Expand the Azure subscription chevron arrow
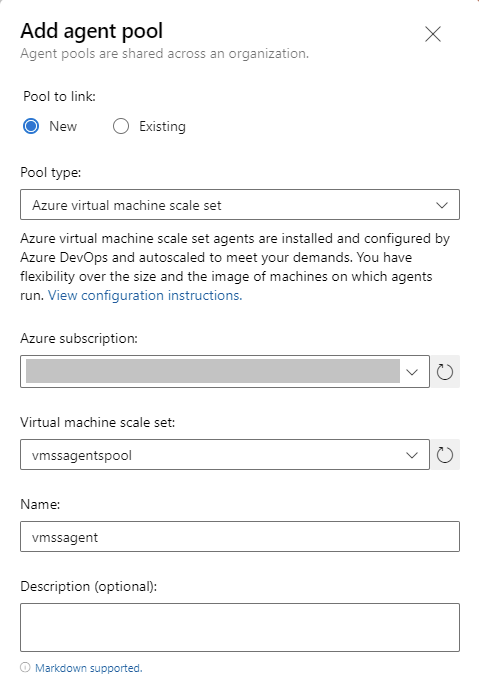This screenshot has width=479, height=691. click(x=412, y=372)
